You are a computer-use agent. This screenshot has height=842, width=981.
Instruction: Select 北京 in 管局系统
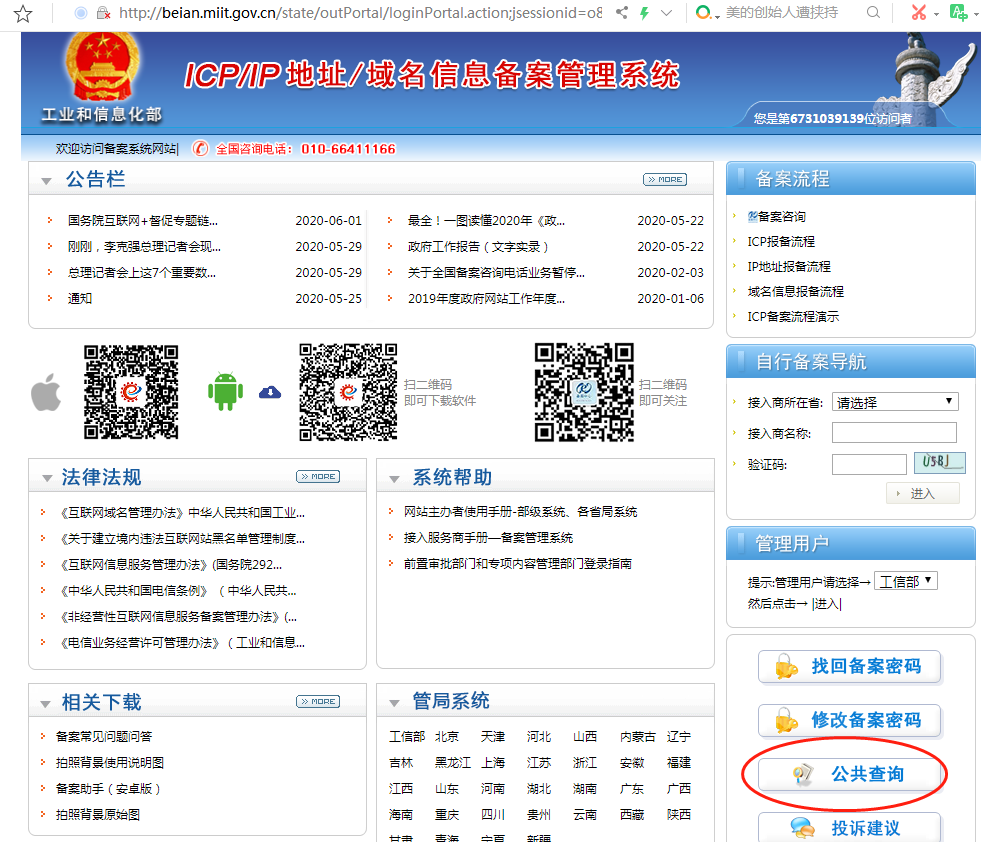click(447, 736)
